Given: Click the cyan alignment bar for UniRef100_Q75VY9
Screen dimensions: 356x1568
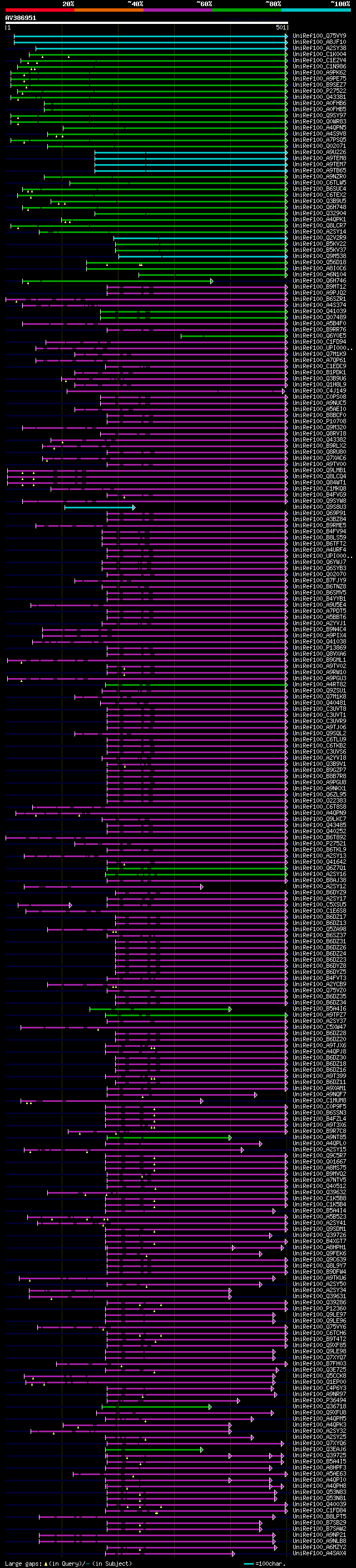Looking at the screenshot, I should pos(150,36).
